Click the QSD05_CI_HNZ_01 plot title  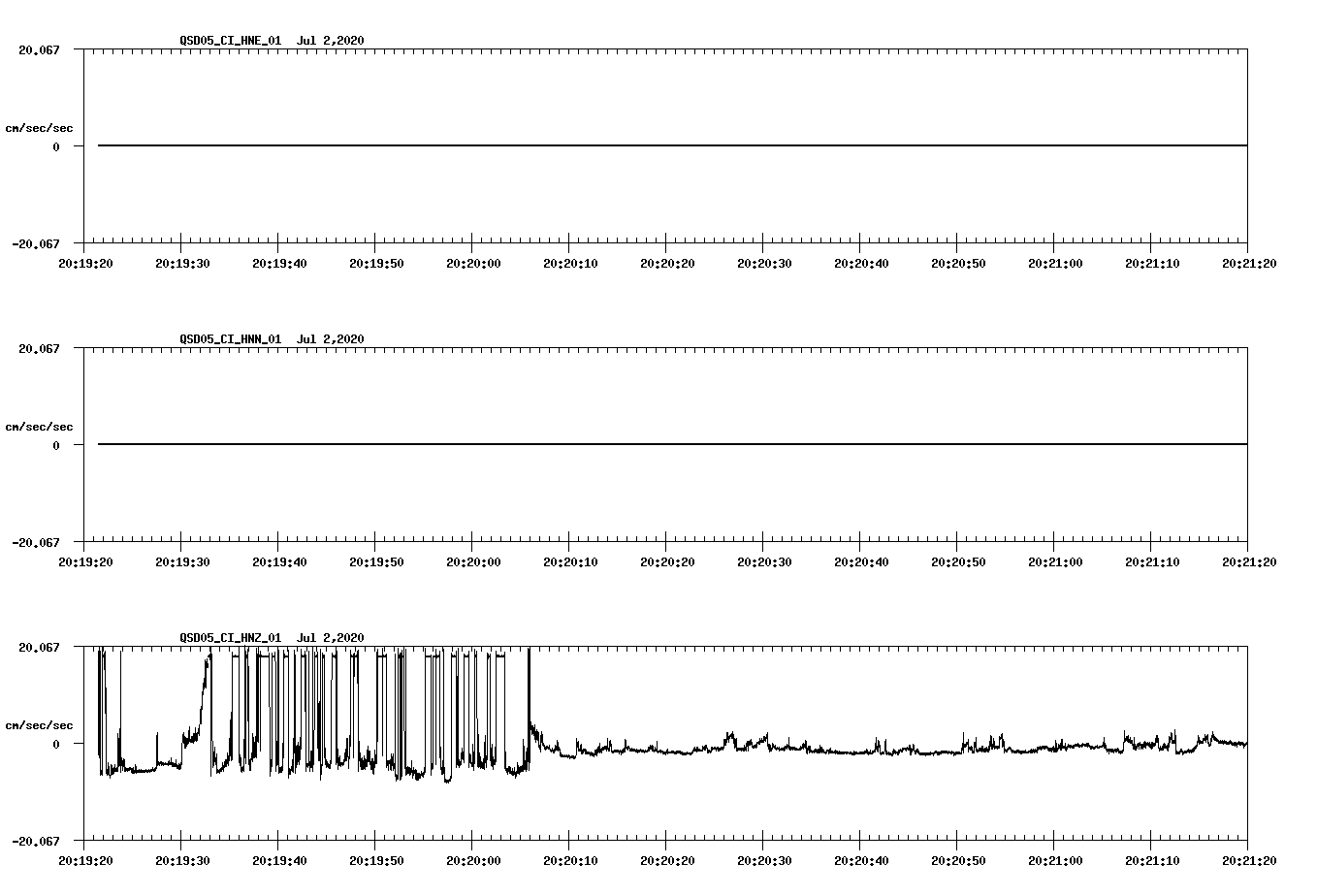point(272,638)
